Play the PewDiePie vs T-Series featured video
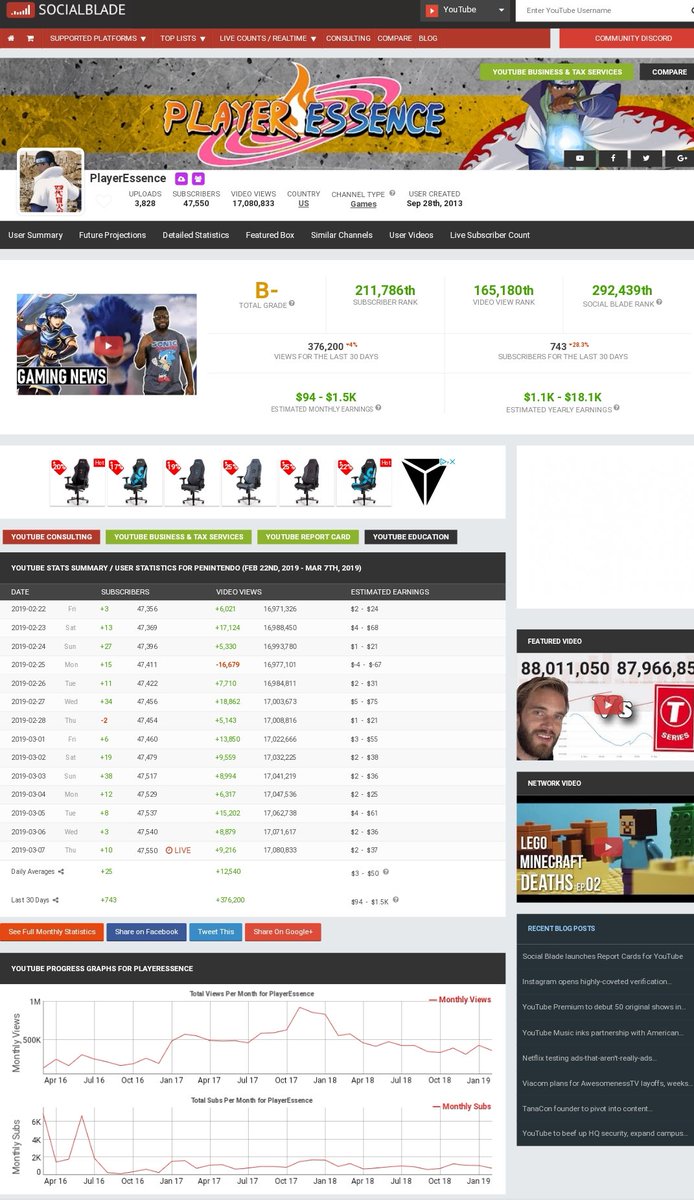Viewport: 694px width, 1200px height. click(x=606, y=705)
